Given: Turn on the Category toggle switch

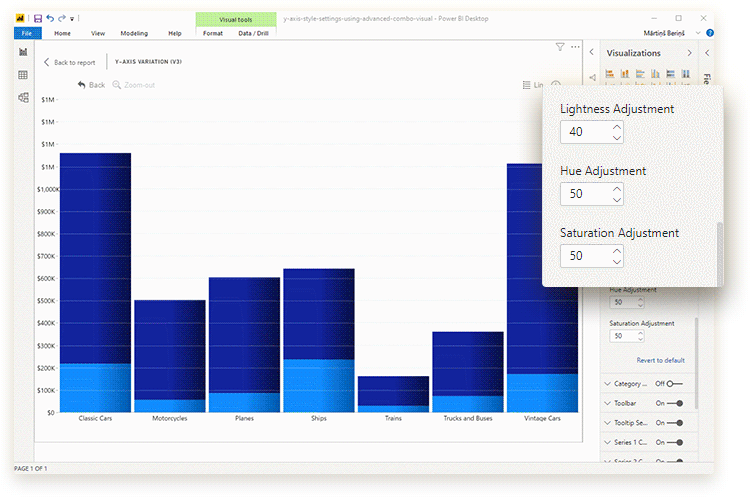Looking at the screenshot, I should (675, 383).
